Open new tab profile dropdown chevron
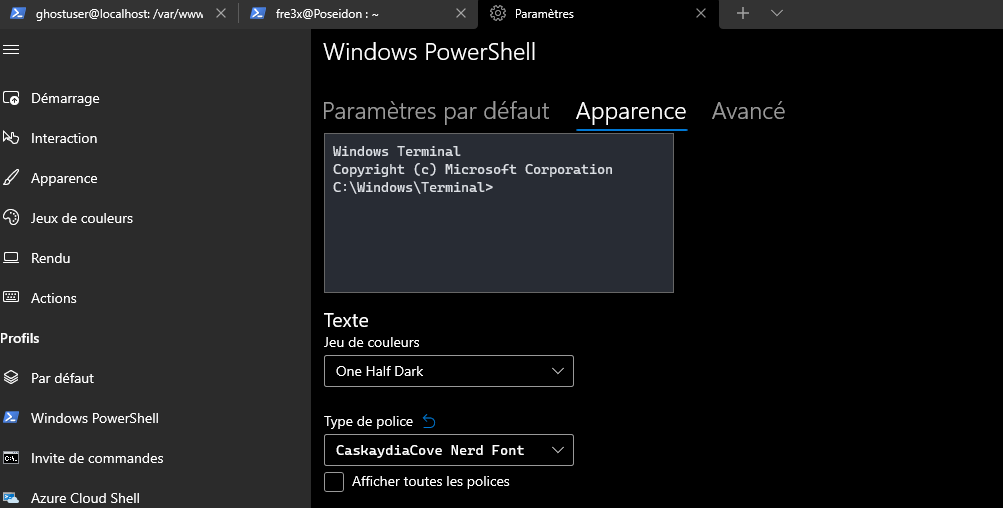The image size is (1003, 508). click(x=777, y=13)
